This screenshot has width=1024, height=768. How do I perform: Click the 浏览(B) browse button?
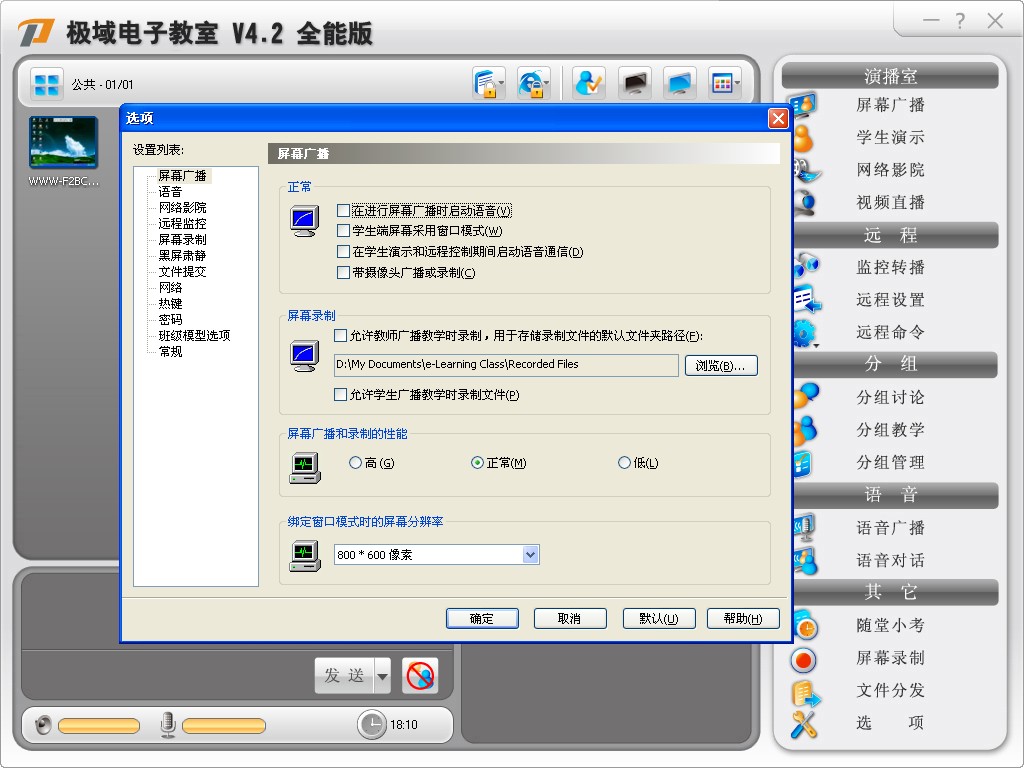click(721, 365)
